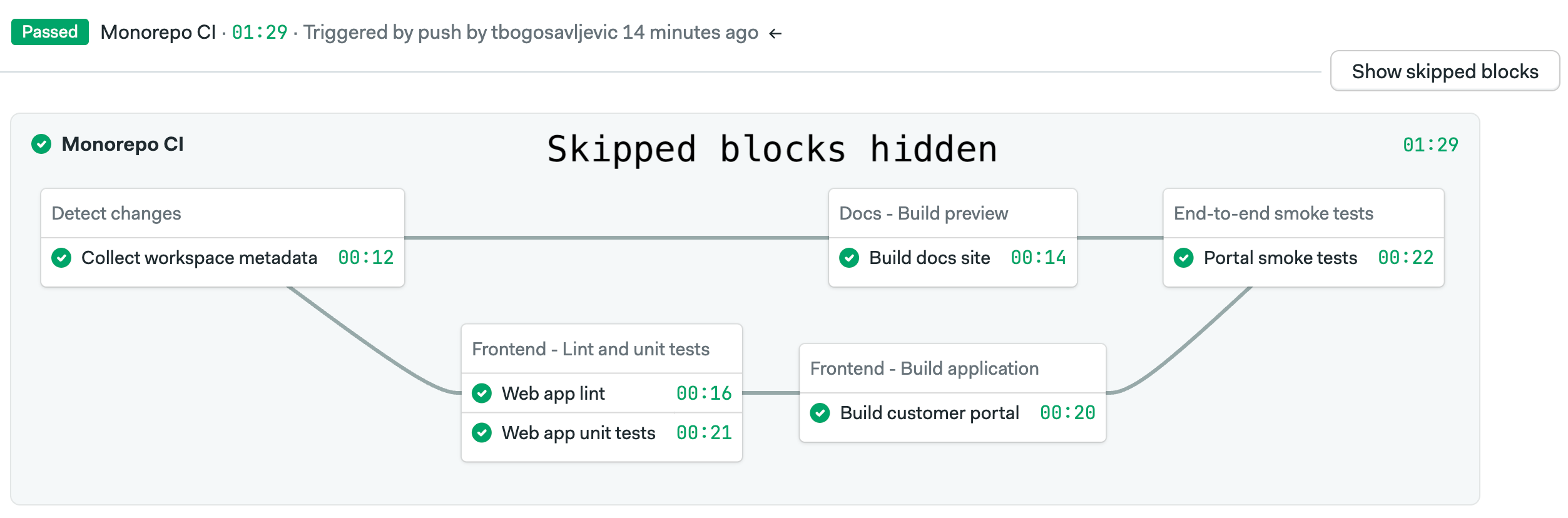Click the bold Monorepo CI pipeline title
This screenshot has width=1568, height=518.
click(x=123, y=145)
